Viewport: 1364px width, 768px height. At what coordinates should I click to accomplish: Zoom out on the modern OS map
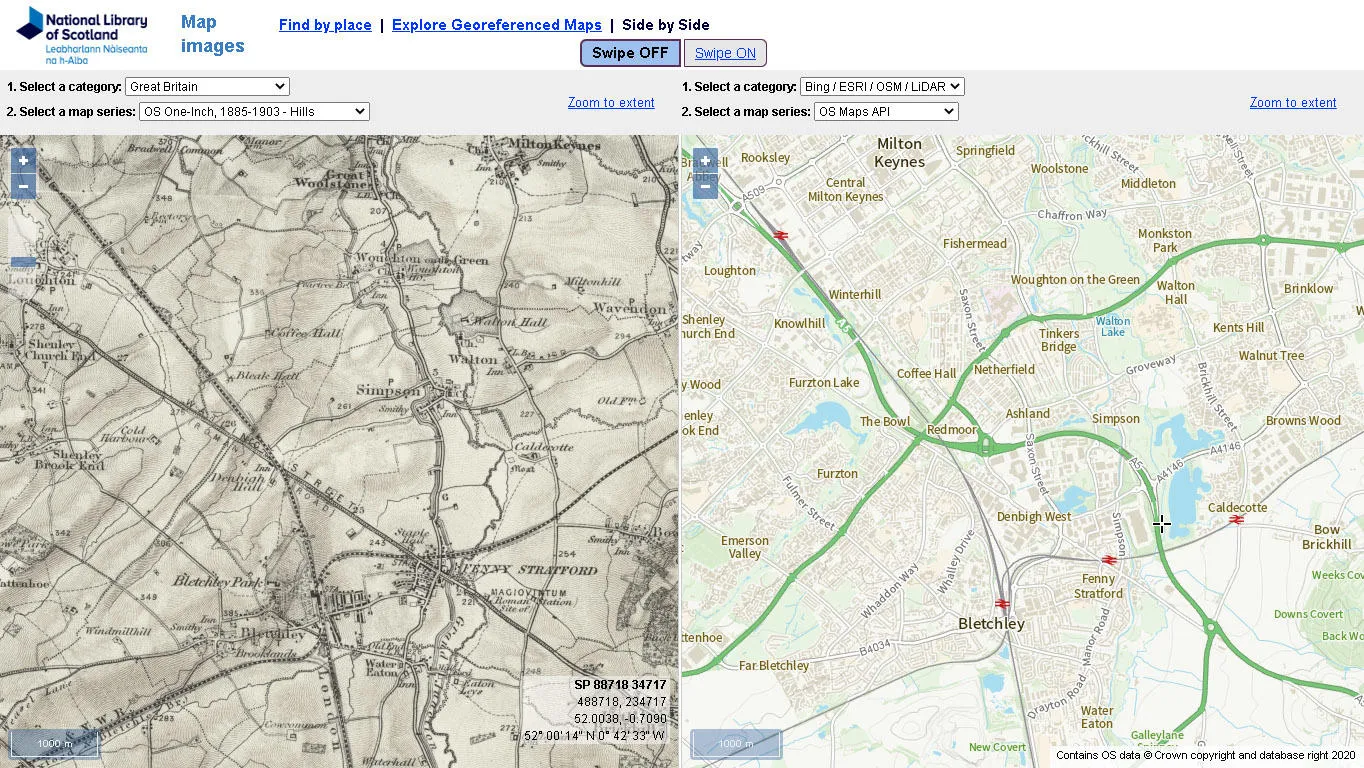click(x=705, y=187)
